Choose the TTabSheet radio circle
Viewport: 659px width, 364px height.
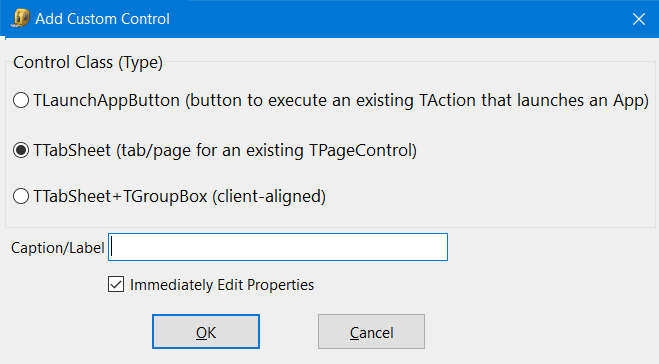tap(21, 150)
